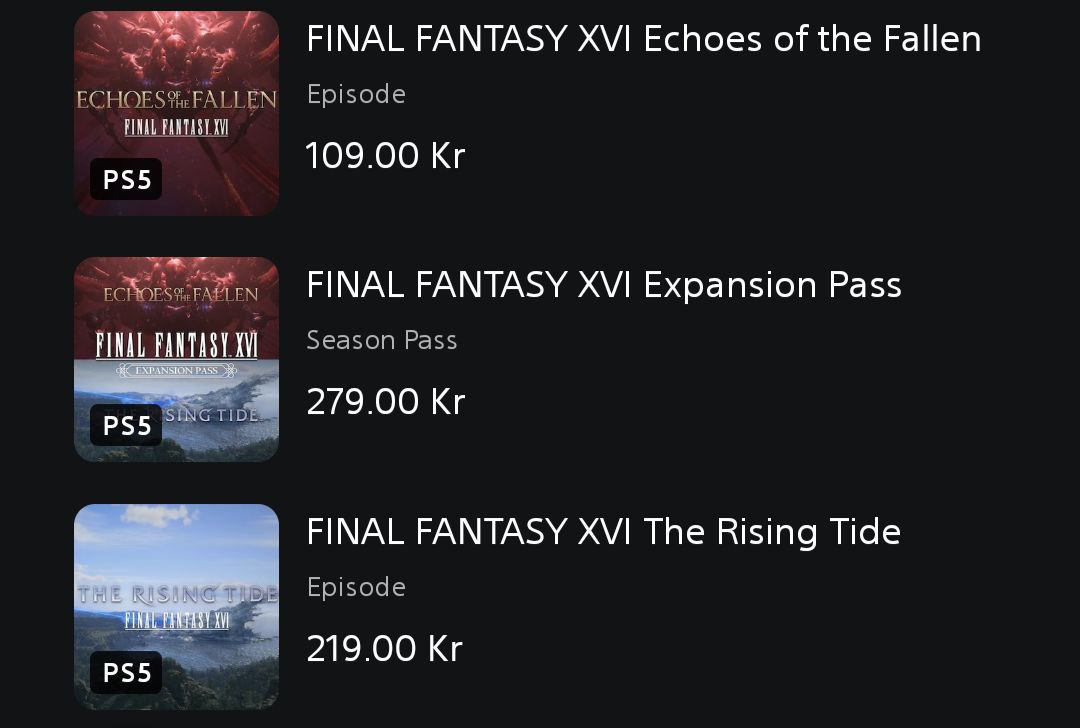The height and width of the screenshot is (728, 1080).
Task: Click the 219.00 Kr price
Action: tap(384, 649)
